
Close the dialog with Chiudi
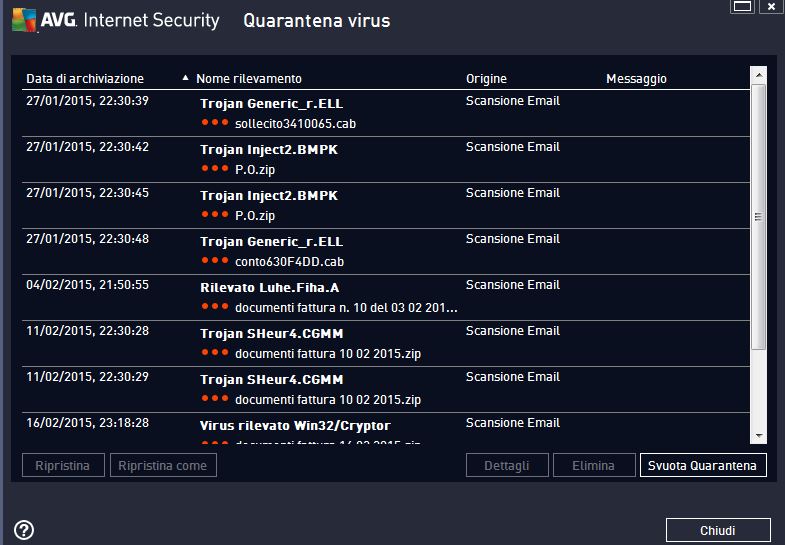[718, 530]
